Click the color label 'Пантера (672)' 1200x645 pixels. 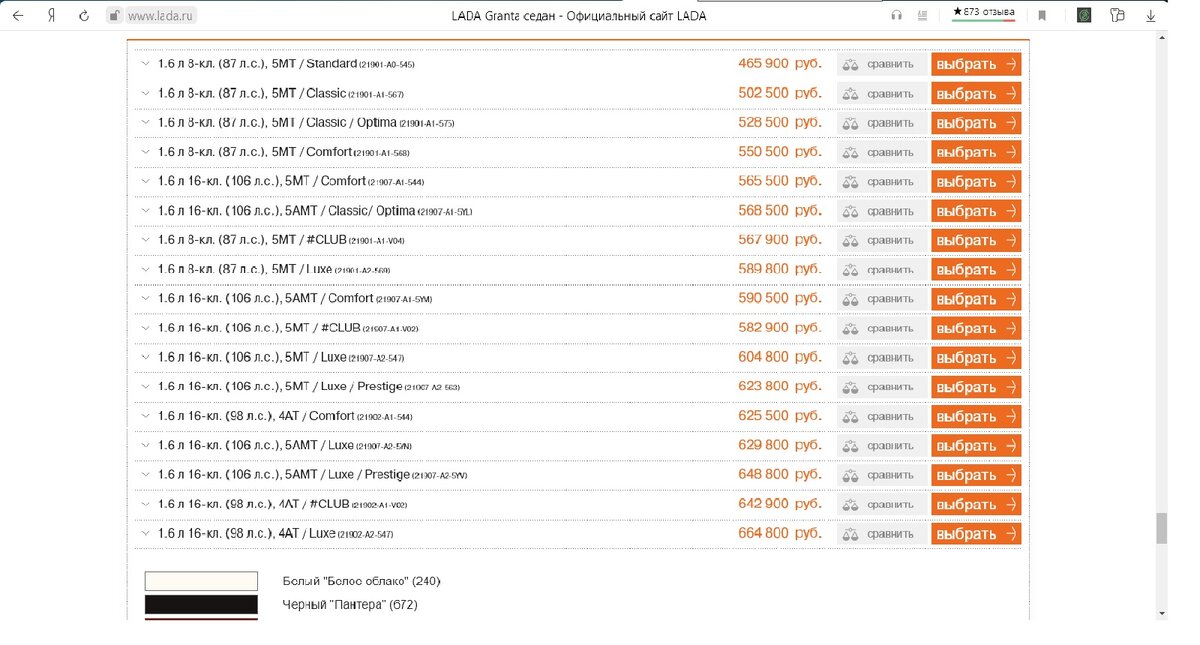coord(350,605)
